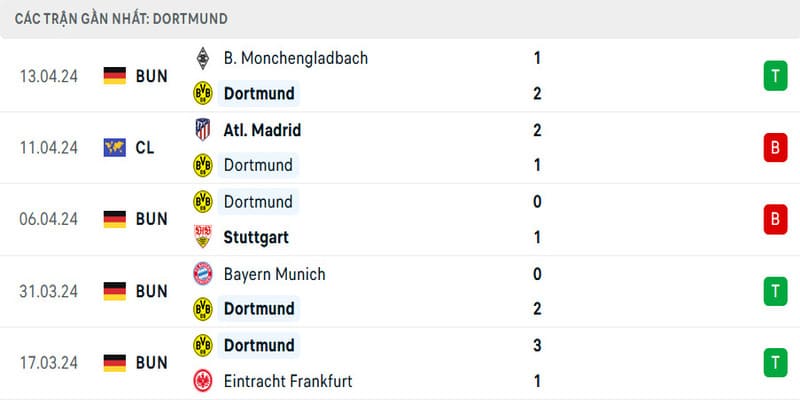Image resolution: width=800 pixels, height=400 pixels.
Task: Click green T result badge for 13.04.24
Action: (x=774, y=76)
